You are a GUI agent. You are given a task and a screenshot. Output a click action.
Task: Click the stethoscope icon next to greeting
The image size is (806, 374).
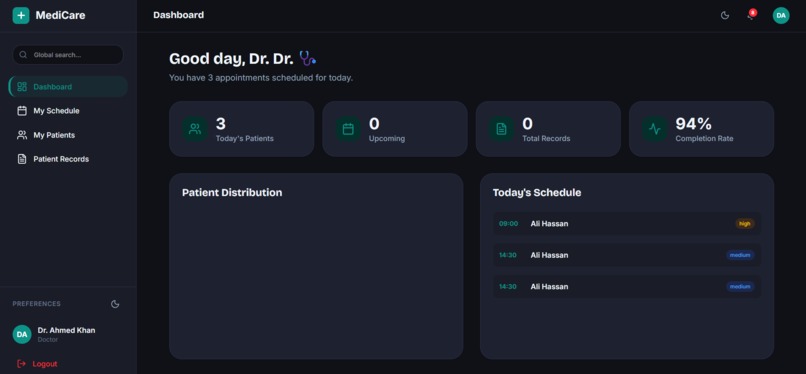pyautogui.click(x=307, y=59)
